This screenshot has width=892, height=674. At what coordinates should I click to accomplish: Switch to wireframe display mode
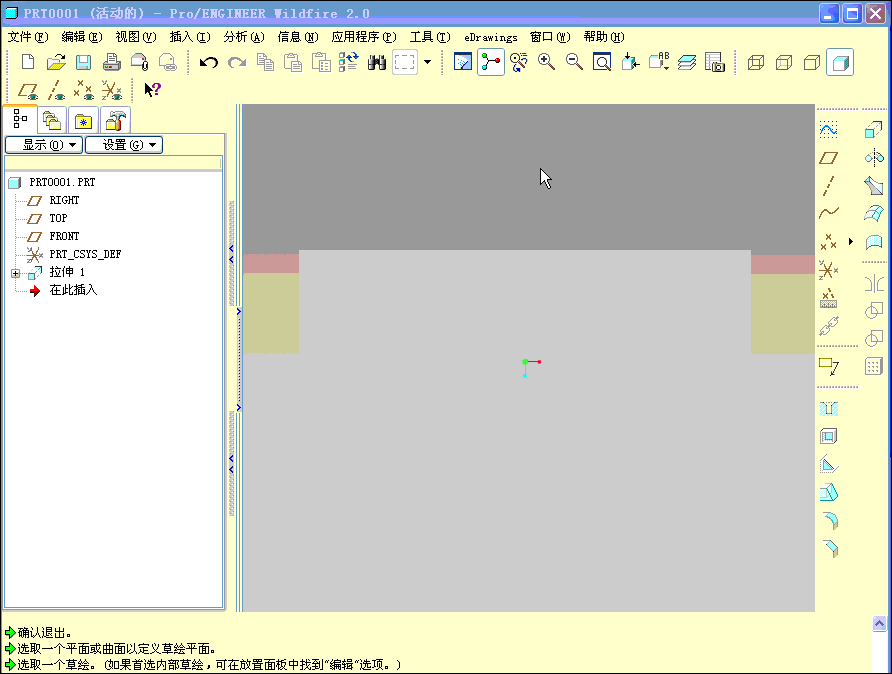point(756,62)
